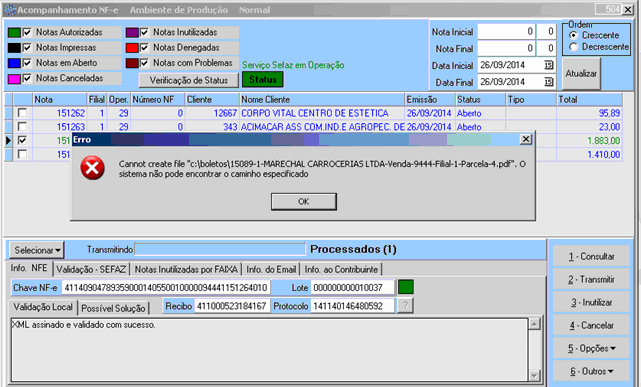Click the Nota Inicial number field

pyautogui.click(x=506, y=31)
